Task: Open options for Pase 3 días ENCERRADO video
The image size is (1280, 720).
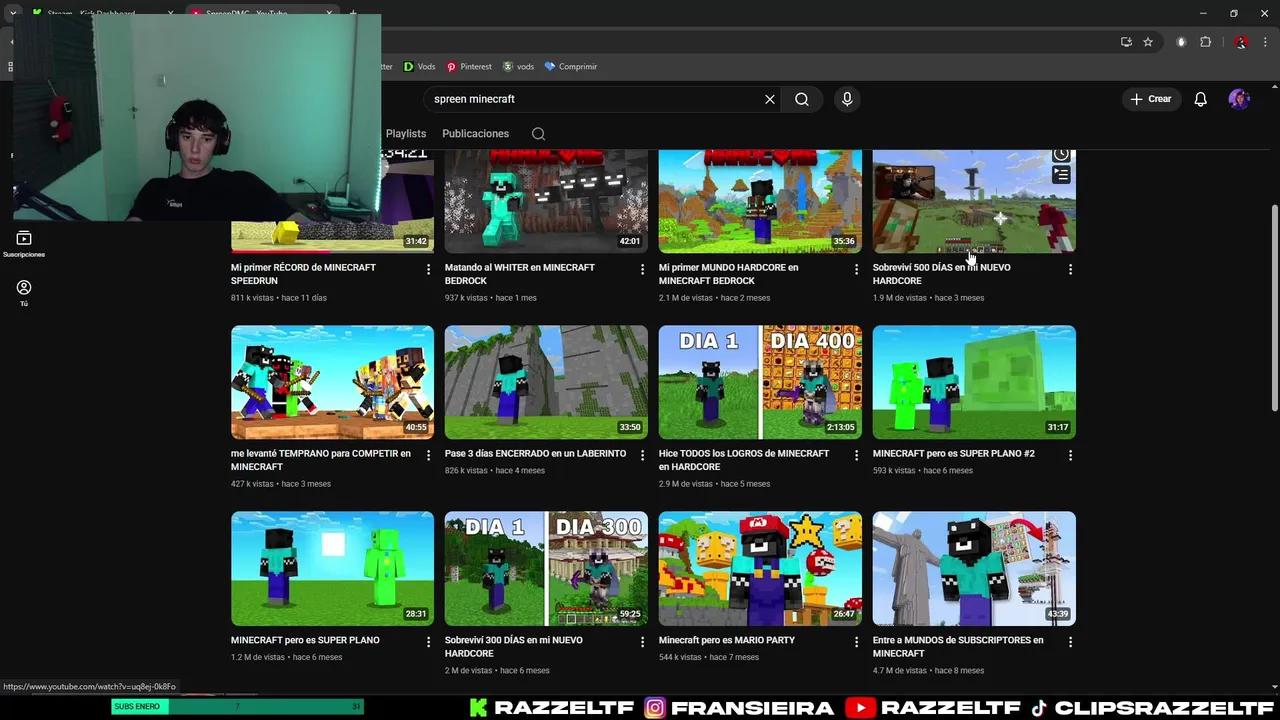Action: pos(642,455)
